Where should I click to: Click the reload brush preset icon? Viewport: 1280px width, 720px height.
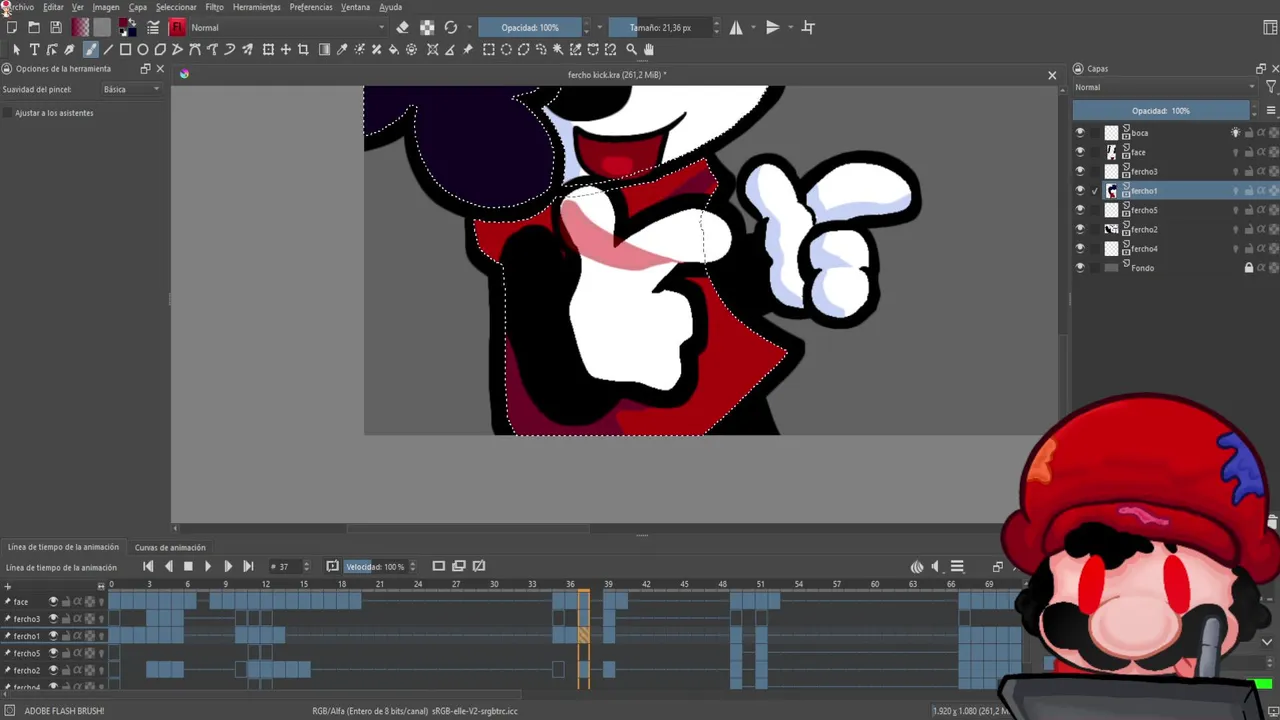pos(451,28)
